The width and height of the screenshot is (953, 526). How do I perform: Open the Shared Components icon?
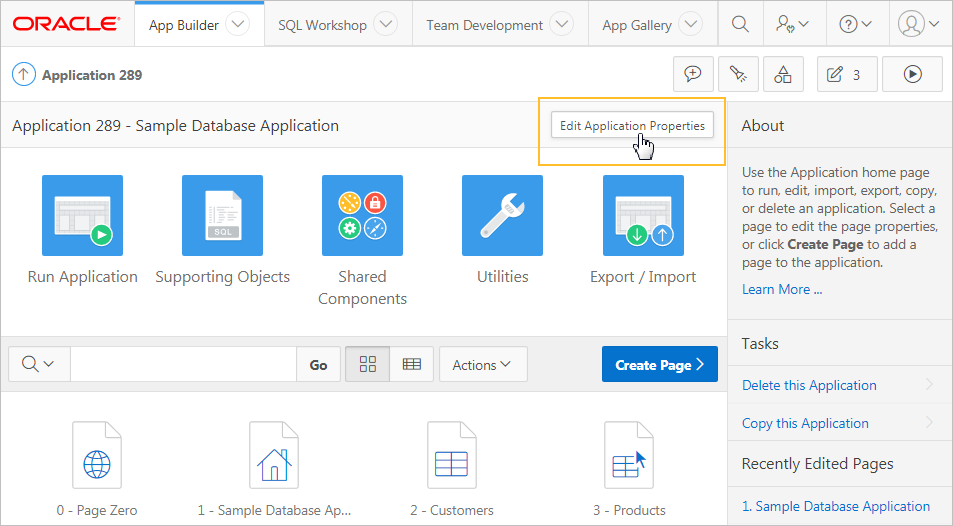point(362,215)
